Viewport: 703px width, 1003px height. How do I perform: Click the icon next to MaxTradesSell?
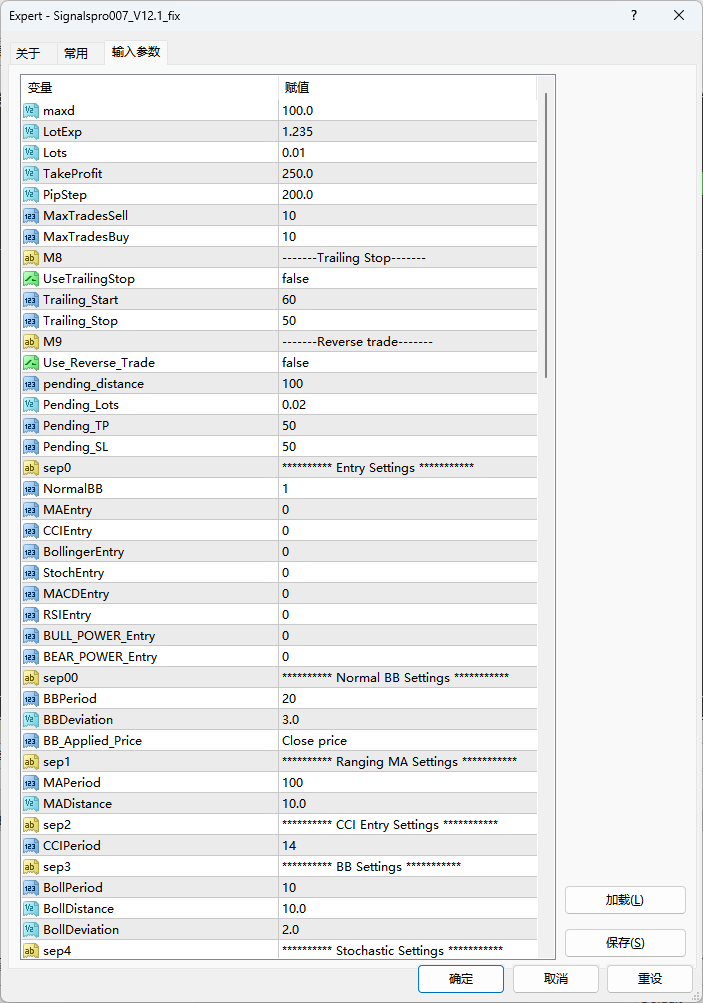pyautogui.click(x=31, y=216)
